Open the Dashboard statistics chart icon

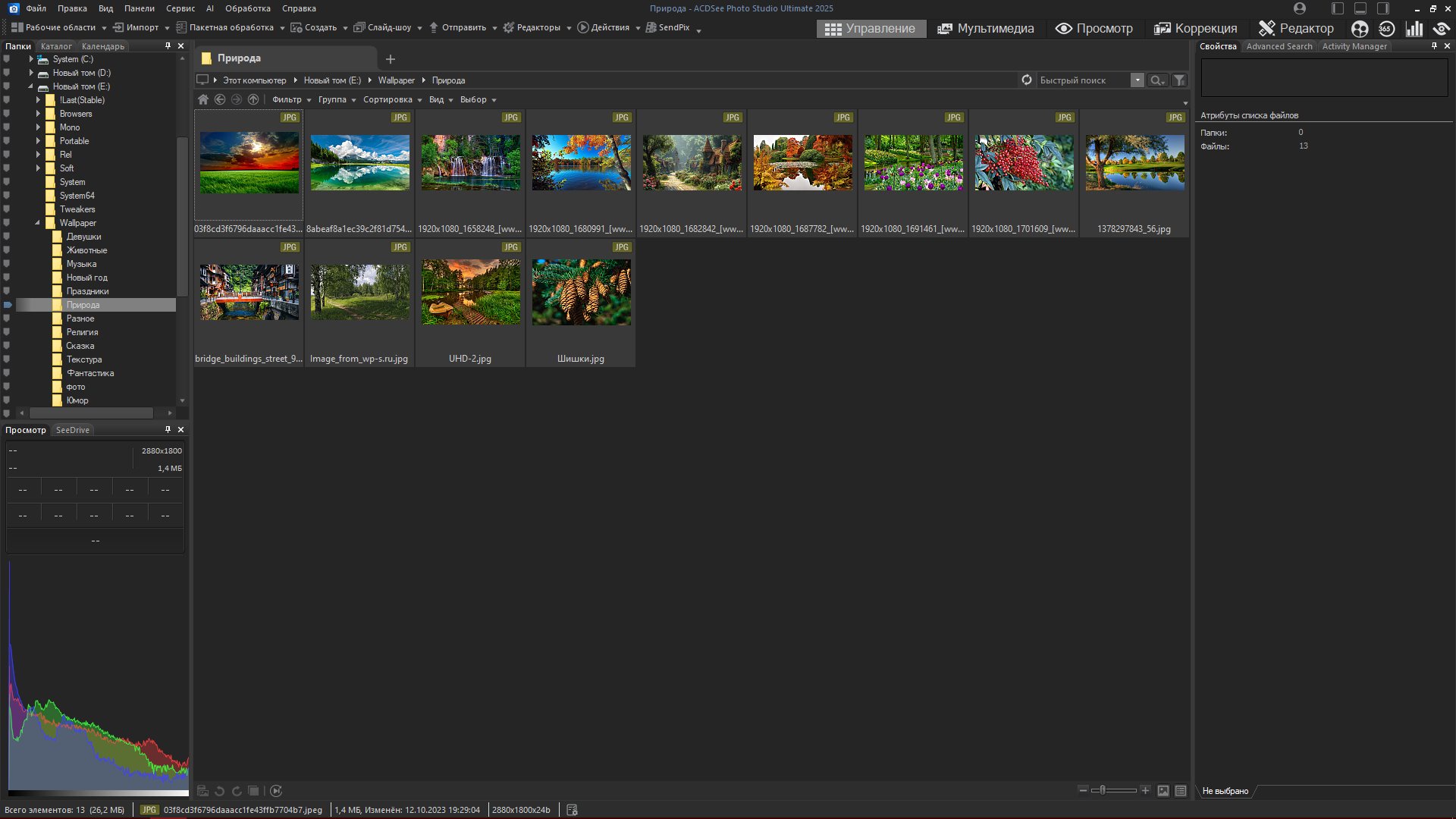click(1414, 29)
